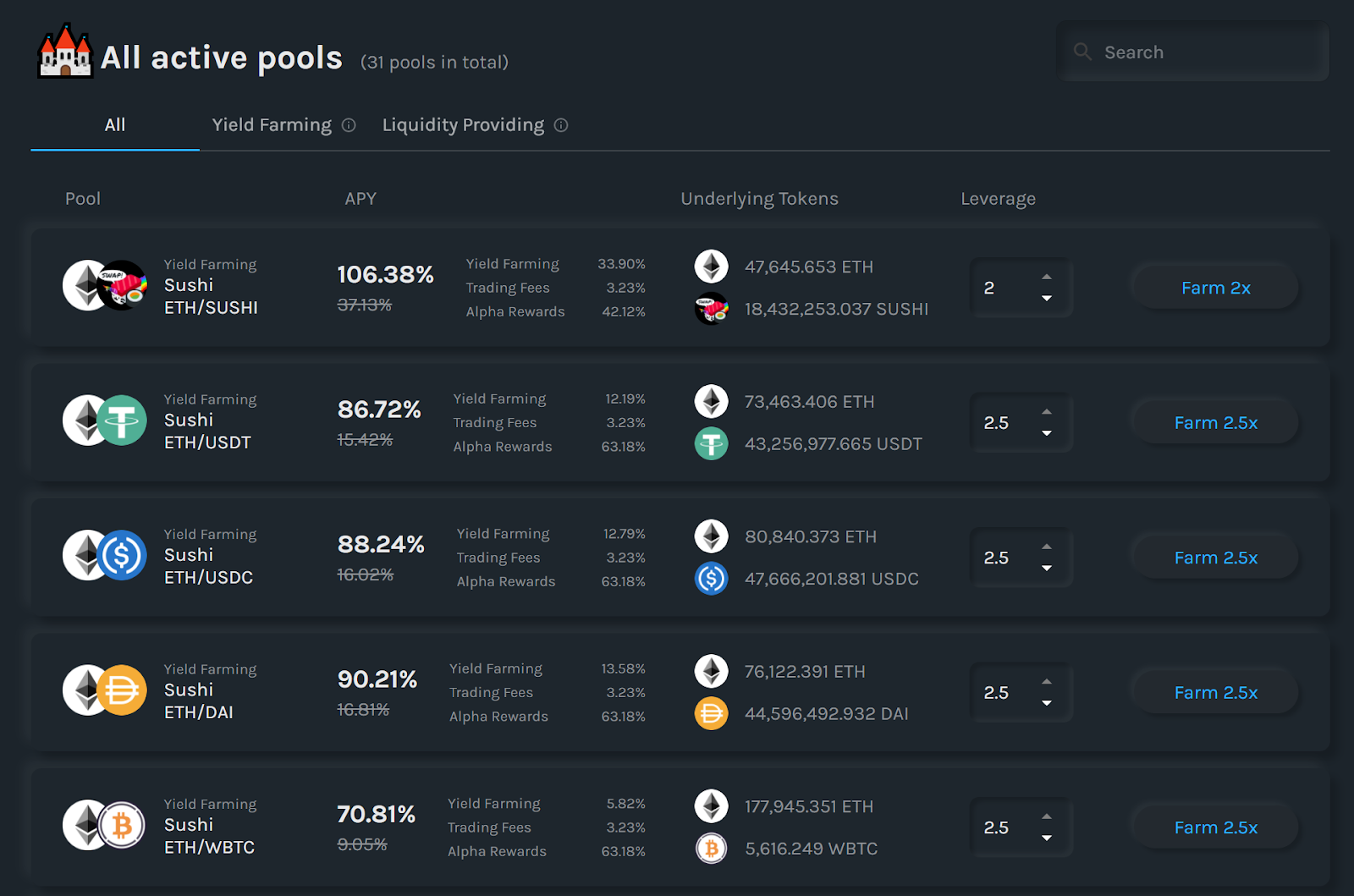1354x896 pixels.
Task: Click the ETH/USDC pool name
Action: click(208, 578)
